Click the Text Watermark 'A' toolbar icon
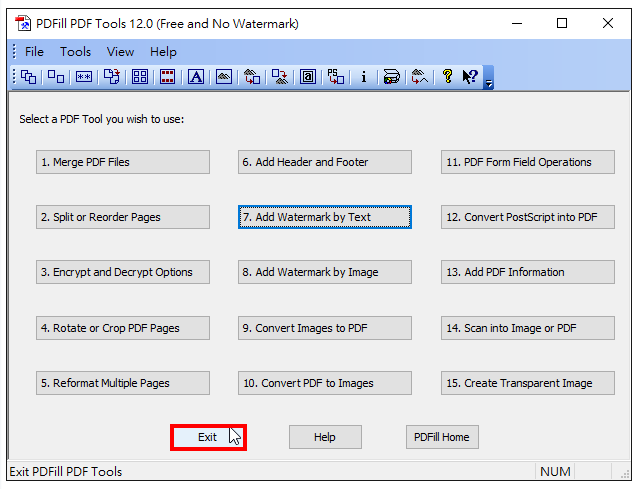Image resolution: width=641 pixels, height=489 pixels. pyautogui.click(x=196, y=76)
